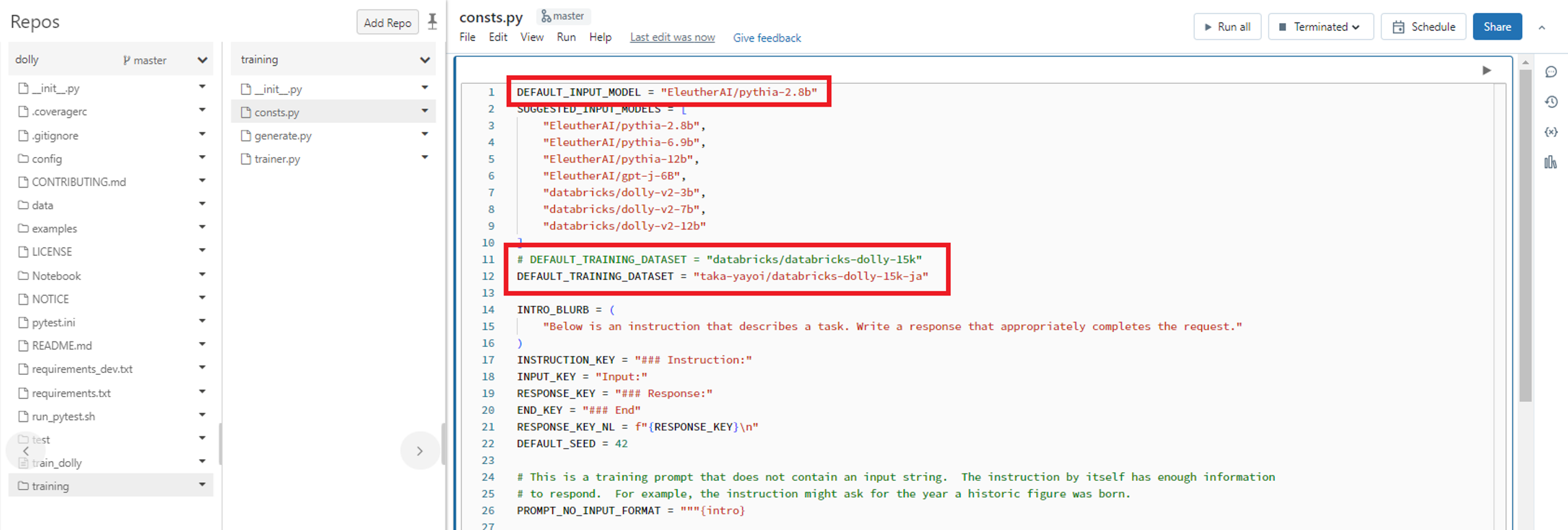Click the pin icon next to Add Repo
This screenshot has width=1568, height=530.
pyautogui.click(x=433, y=22)
